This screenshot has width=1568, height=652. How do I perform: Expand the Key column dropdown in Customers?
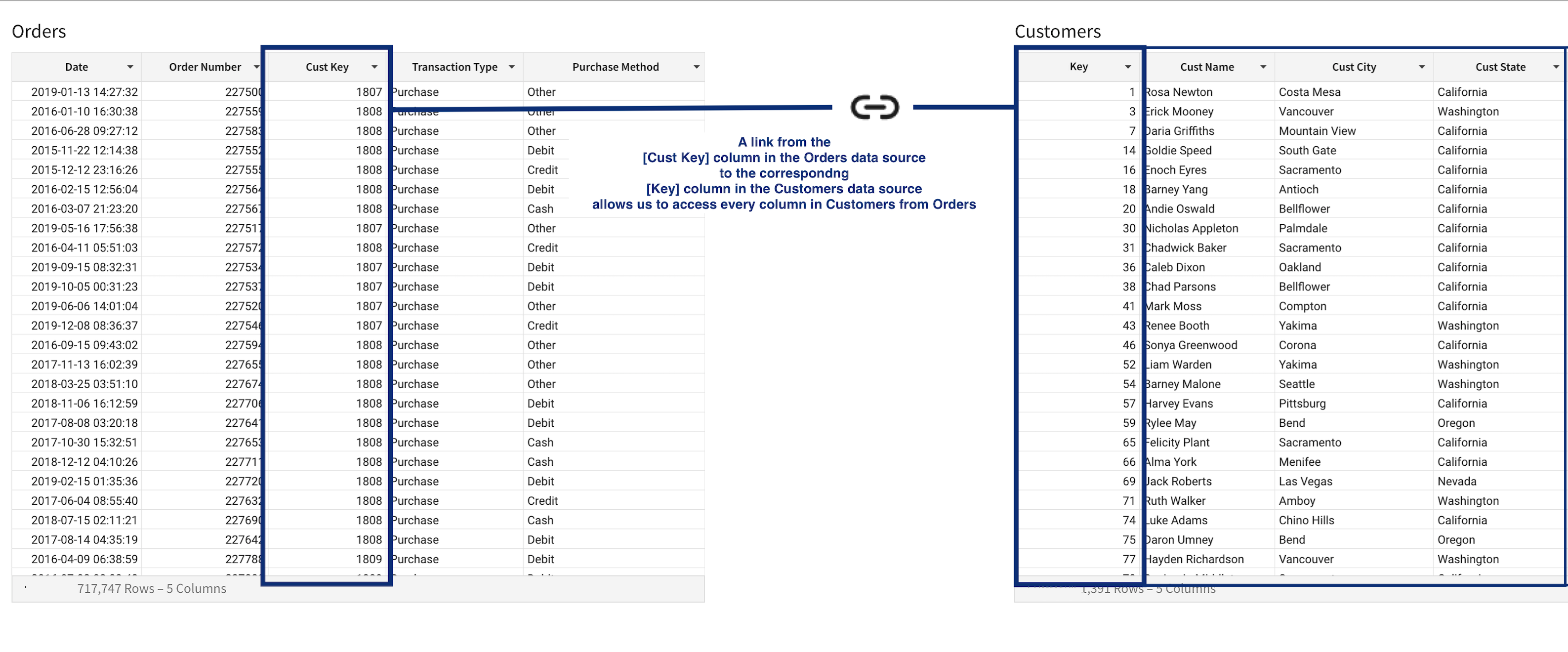pyautogui.click(x=1128, y=67)
